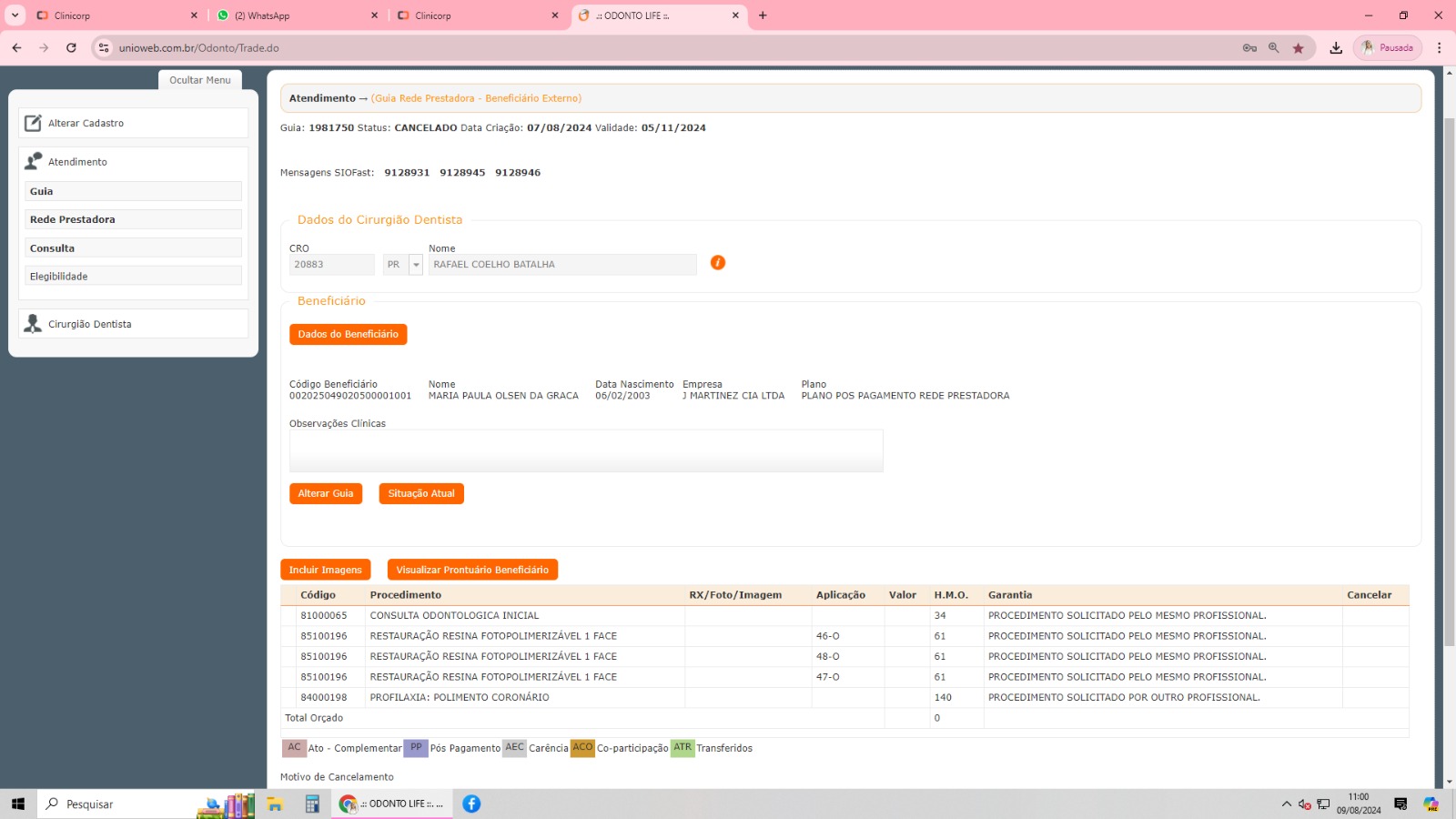Open the Windows notification center
The height and width of the screenshot is (819, 1456).
1400,804
